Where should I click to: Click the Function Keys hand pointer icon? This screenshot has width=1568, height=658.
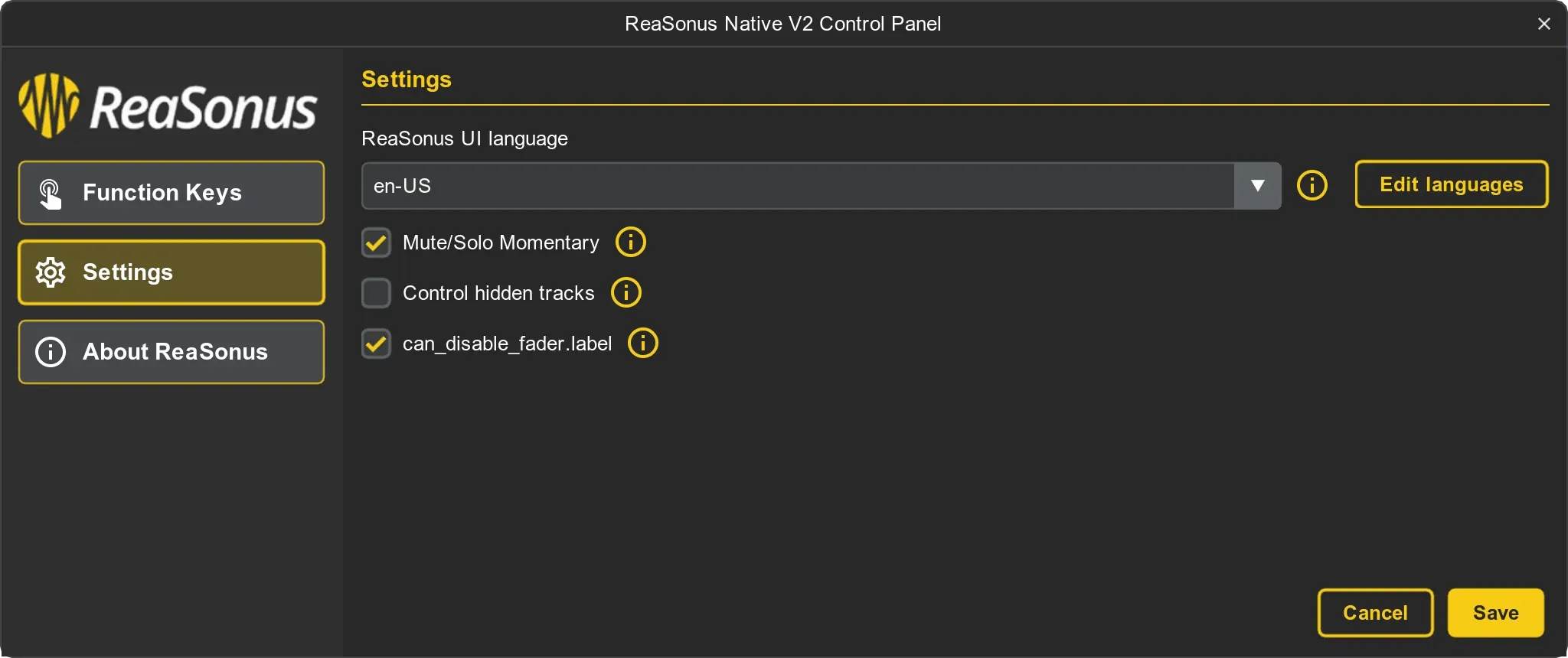coord(51,194)
